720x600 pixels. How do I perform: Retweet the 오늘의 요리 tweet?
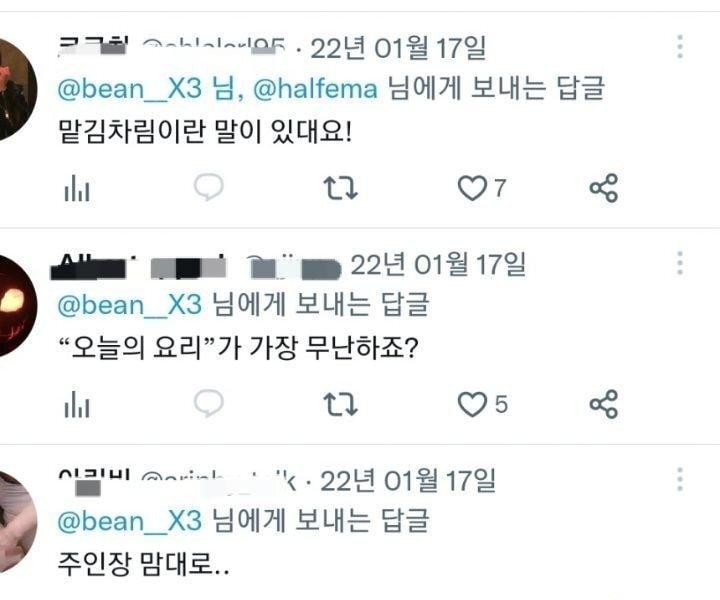coord(340,404)
